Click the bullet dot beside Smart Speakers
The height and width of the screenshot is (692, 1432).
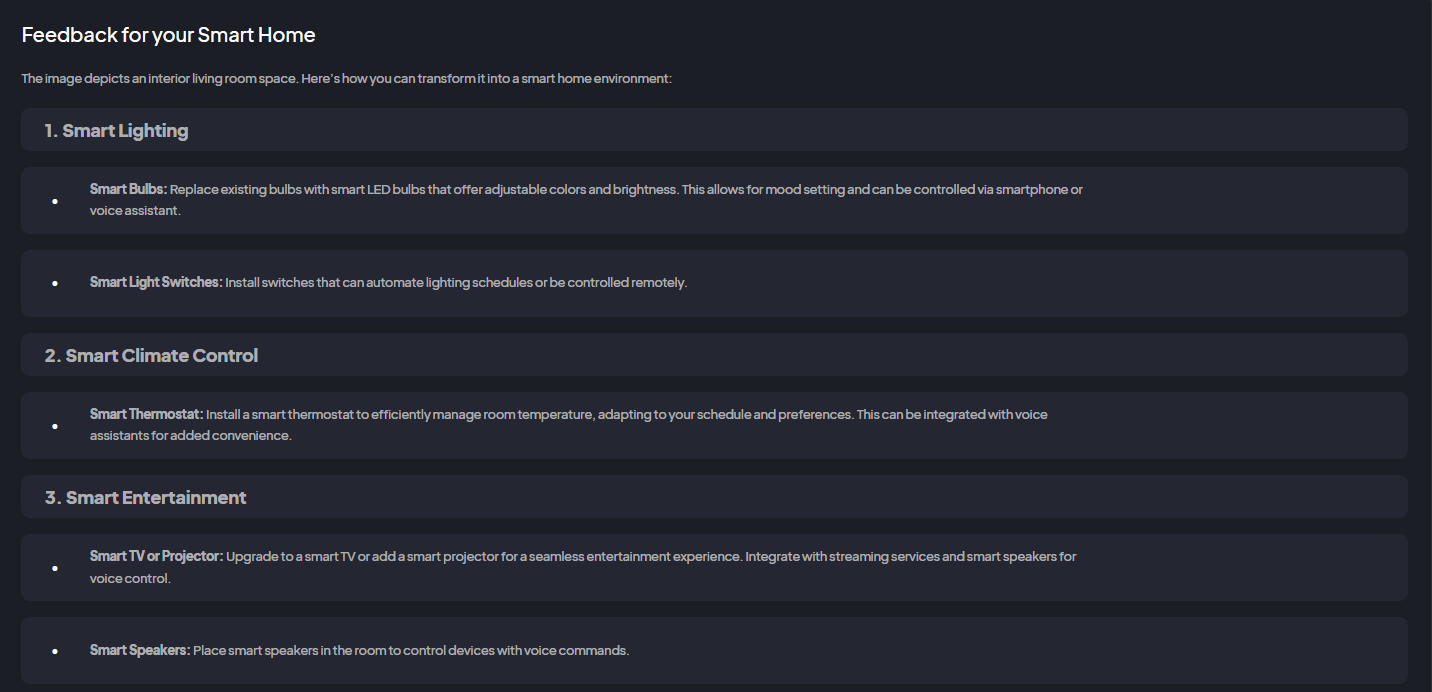point(55,651)
